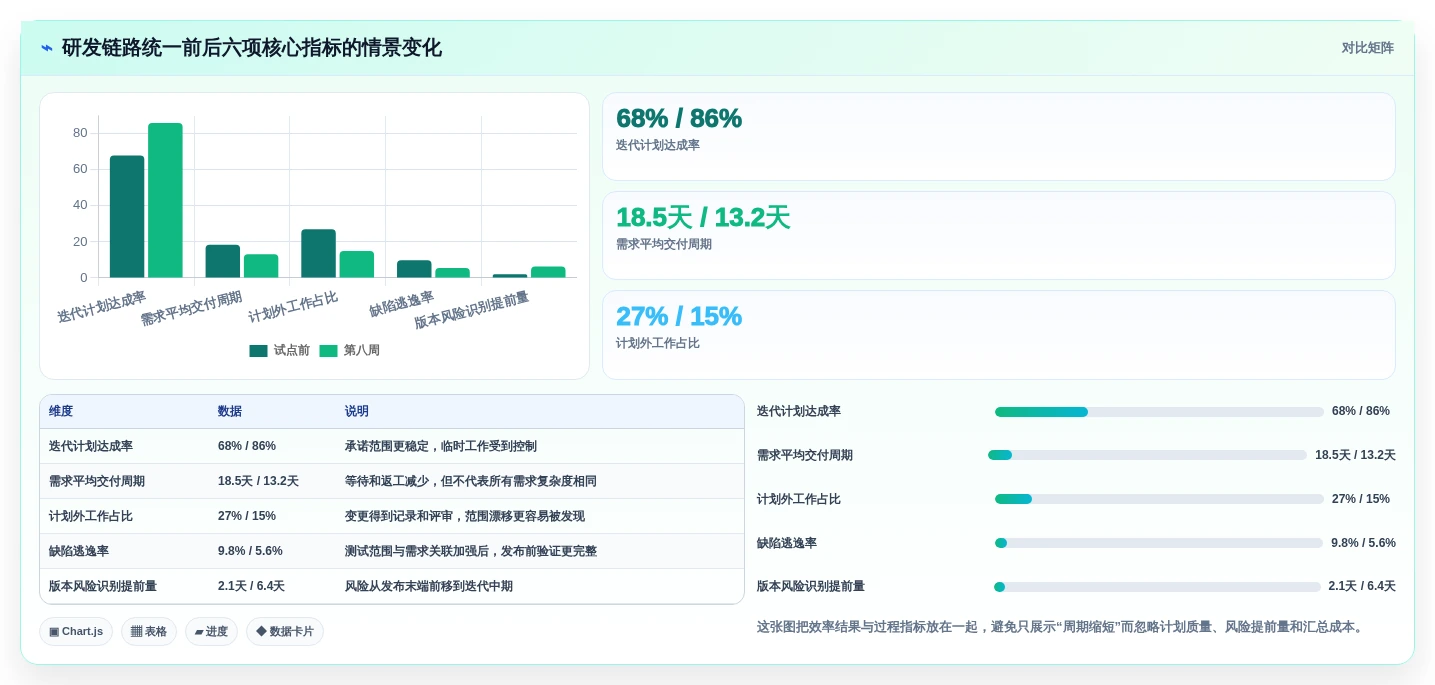The height and width of the screenshot is (685, 1435).
Task: Click the summary paragraph starting 这张图把效率结果
Action: 1062,627
